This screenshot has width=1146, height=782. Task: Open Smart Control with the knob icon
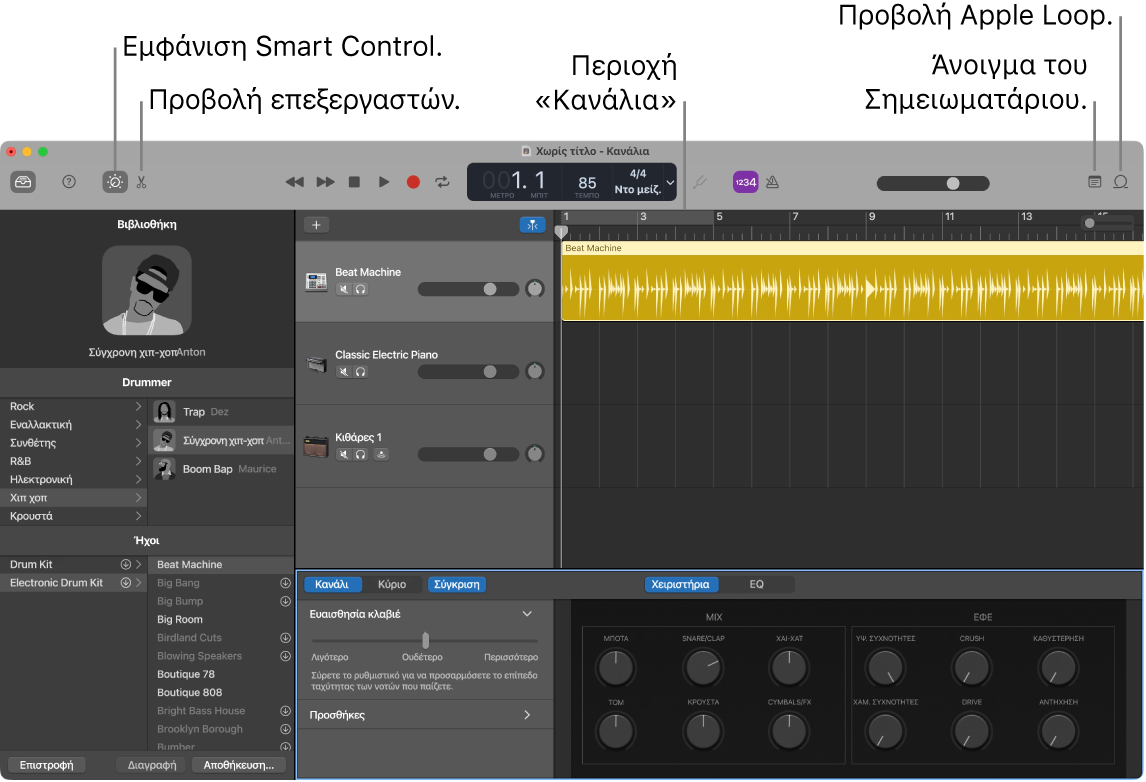coord(114,182)
